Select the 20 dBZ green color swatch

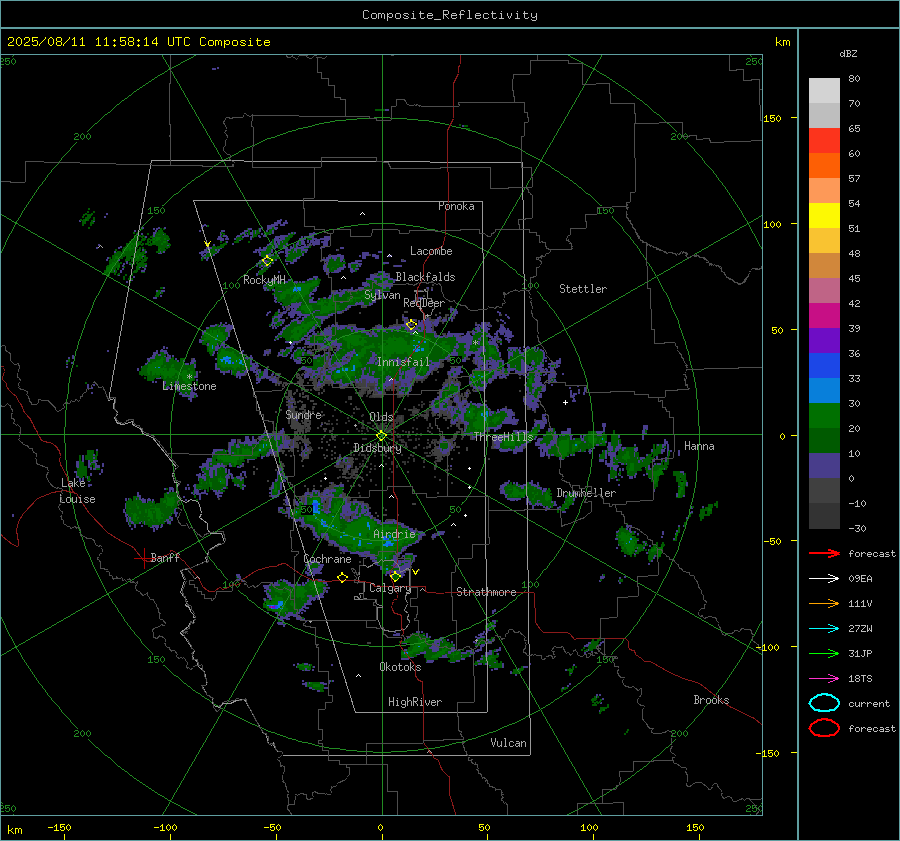click(x=824, y=416)
